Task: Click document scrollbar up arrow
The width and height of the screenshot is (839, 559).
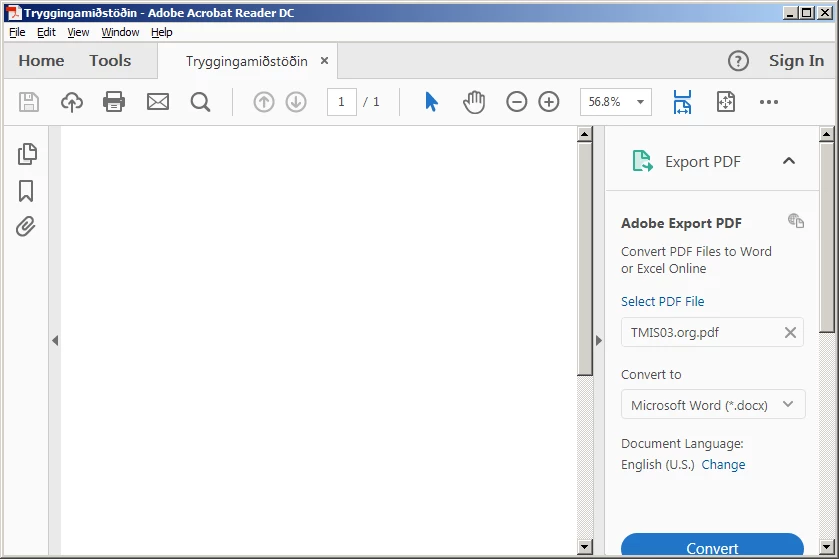Action: (x=585, y=134)
